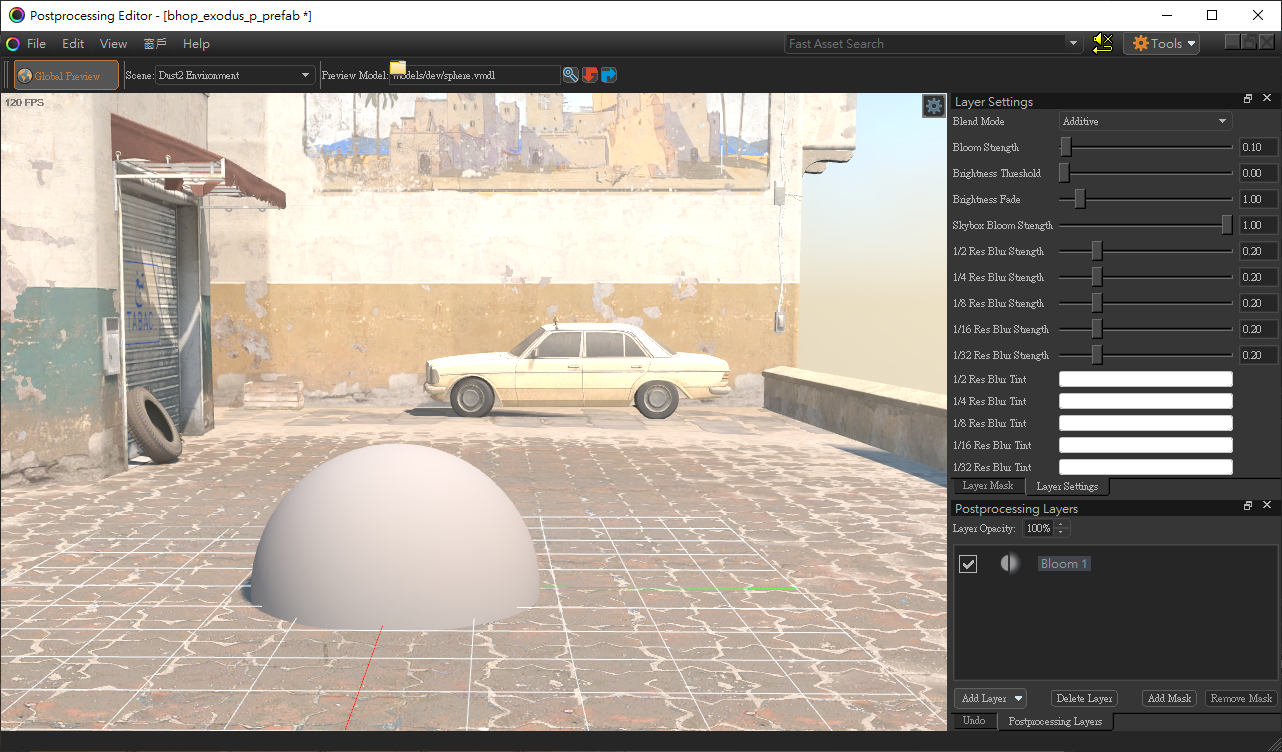Open the View menu
The width and height of the screenshot is (1282, 752).
113,44
